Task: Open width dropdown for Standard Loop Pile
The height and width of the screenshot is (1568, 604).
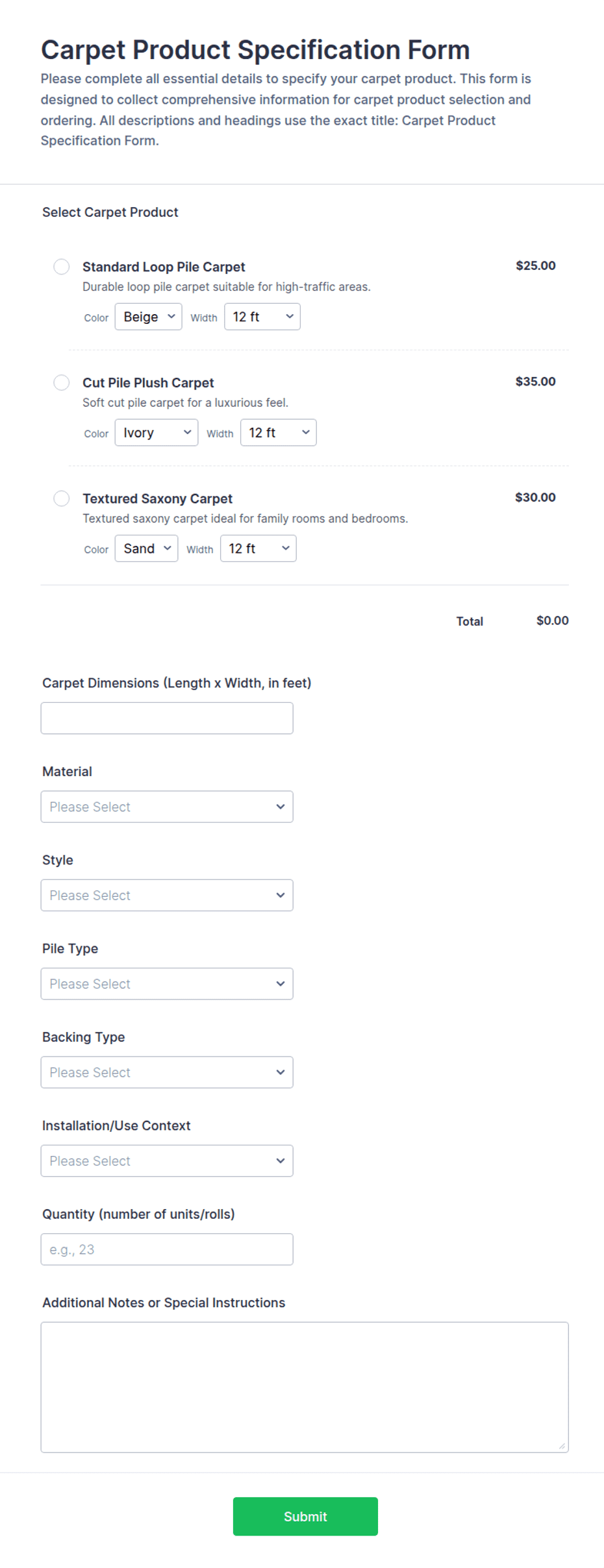Action: point(262,317)
